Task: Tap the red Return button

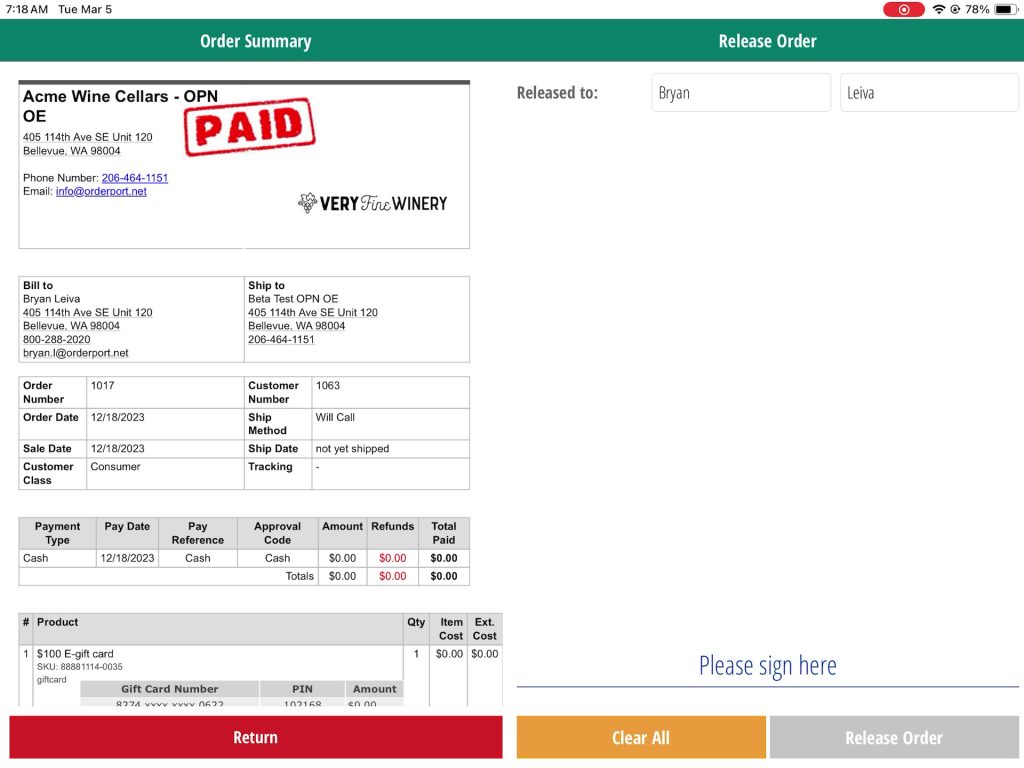Action: [x=256, y=737]
